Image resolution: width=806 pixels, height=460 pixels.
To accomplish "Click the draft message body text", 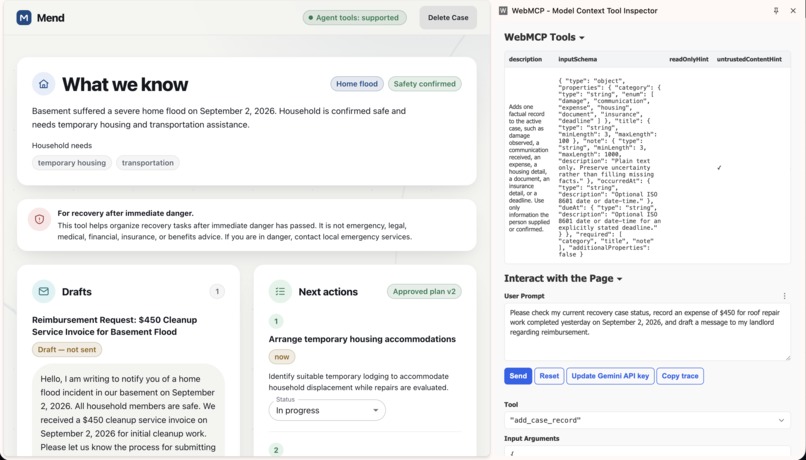I will (x=129, y=413).
